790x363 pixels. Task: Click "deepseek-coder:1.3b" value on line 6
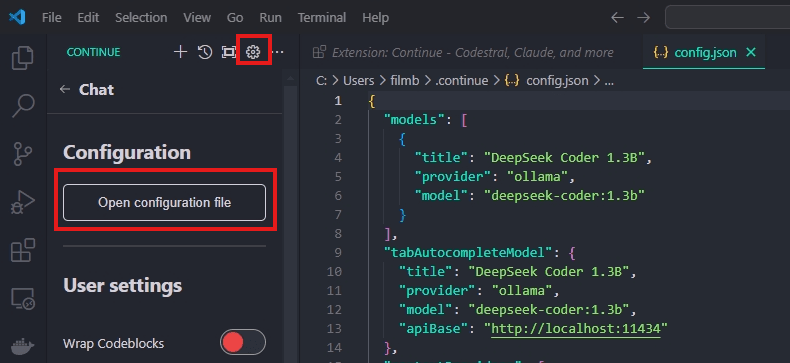click(x=564, y=196)
